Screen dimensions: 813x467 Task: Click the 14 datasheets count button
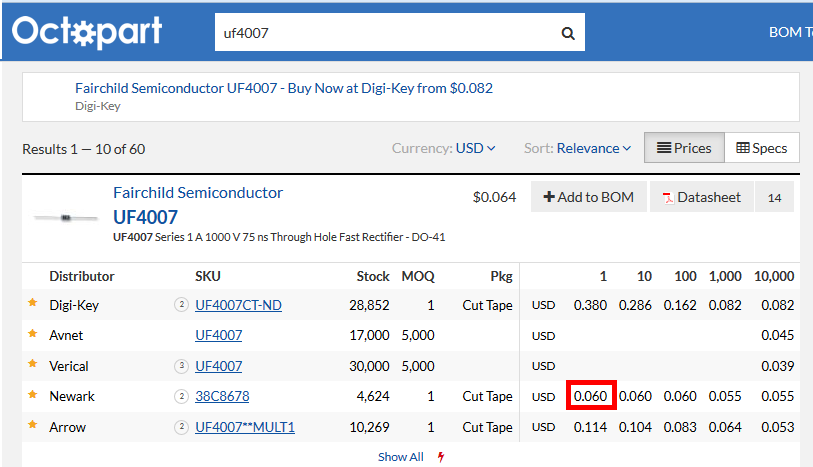pos(774,197)
